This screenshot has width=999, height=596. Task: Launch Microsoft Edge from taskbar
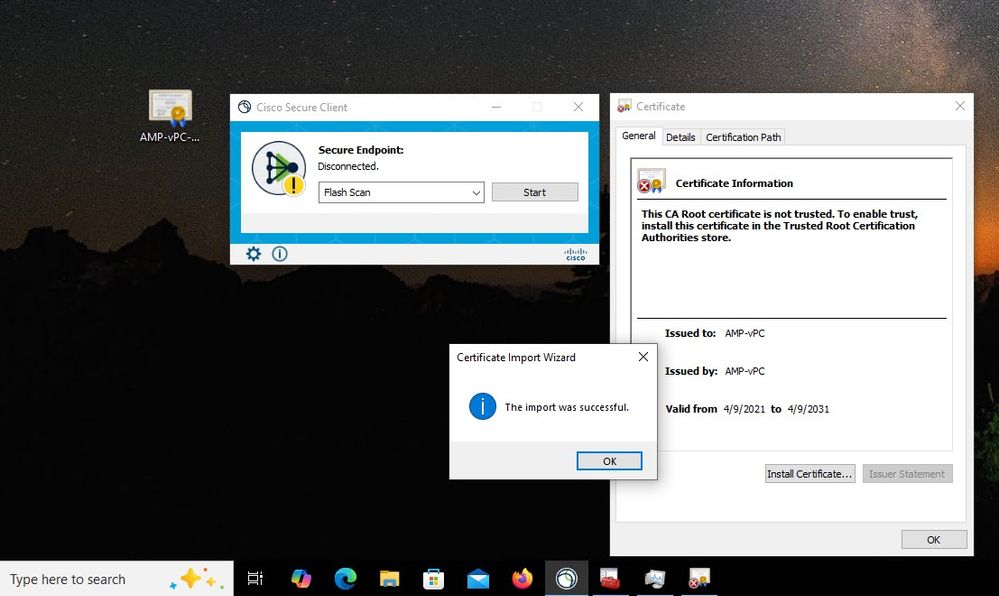pos(345,578)
